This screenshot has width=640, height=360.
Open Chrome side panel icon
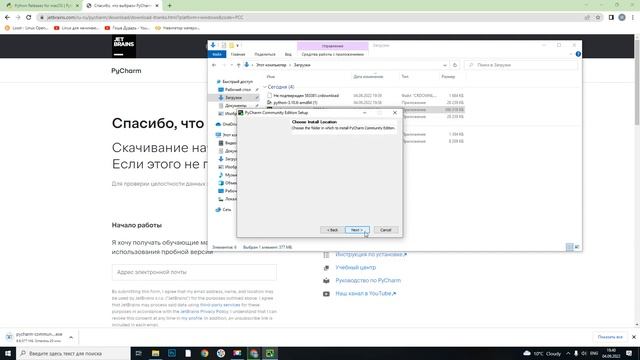click(611, 18)
